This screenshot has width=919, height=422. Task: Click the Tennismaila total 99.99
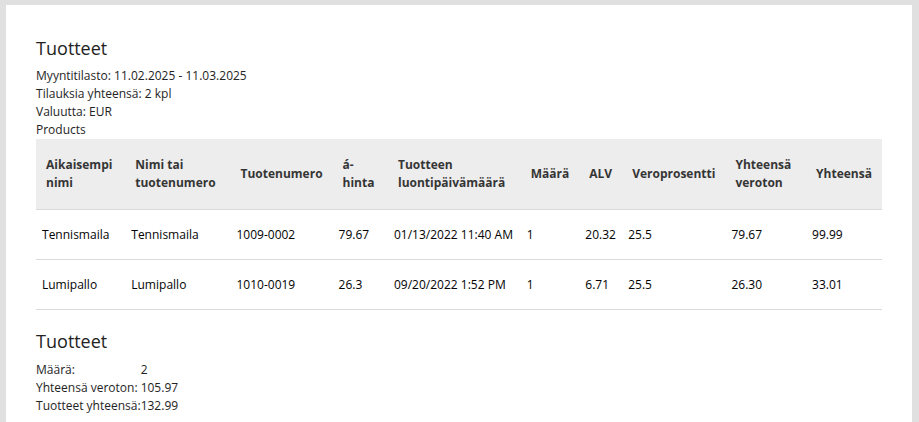coord(827,234)
